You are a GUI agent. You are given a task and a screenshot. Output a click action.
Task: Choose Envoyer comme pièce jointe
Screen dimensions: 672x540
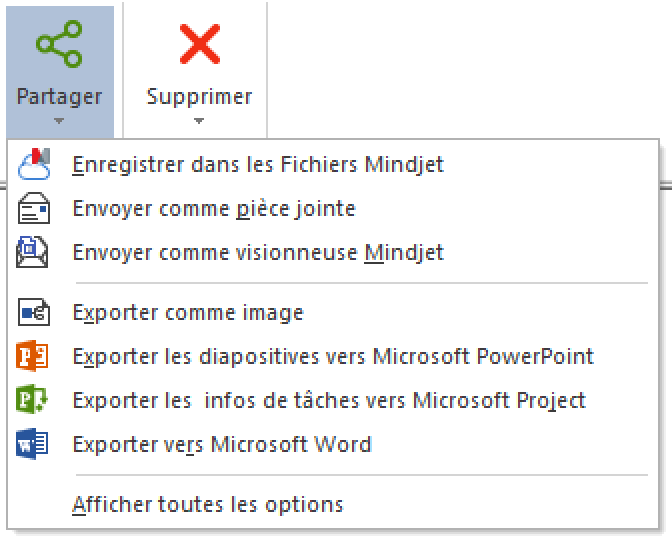point(214,209)
